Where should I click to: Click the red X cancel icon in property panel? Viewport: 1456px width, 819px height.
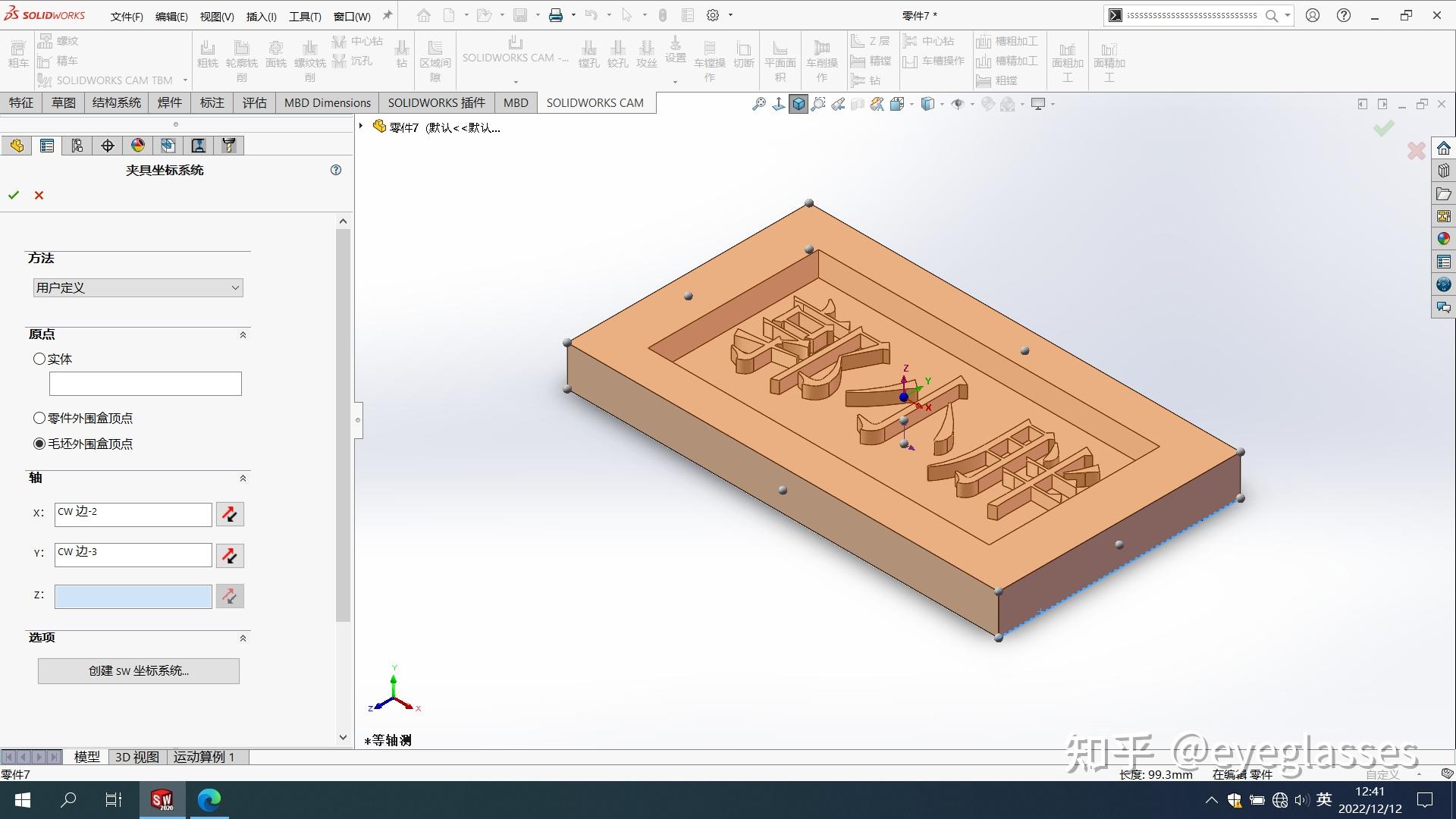39,196
